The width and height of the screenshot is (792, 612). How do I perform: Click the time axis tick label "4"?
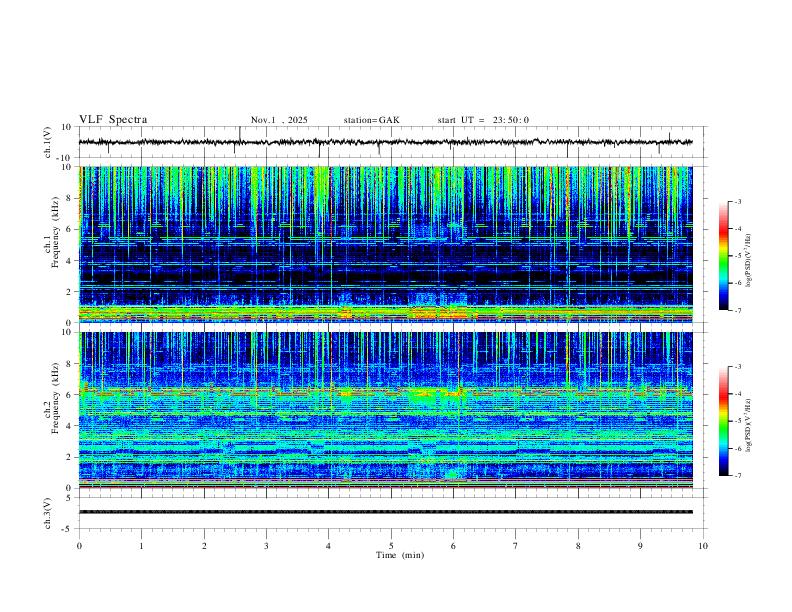tap(329, 546)
